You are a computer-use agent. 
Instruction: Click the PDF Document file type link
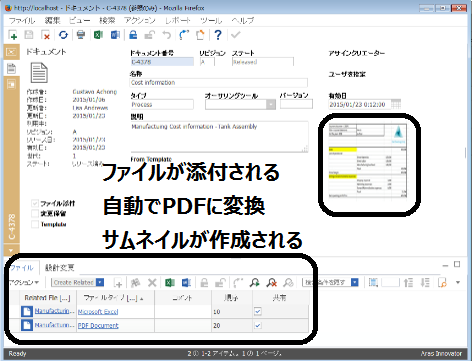pyautogui.click(x=98, y=326)
